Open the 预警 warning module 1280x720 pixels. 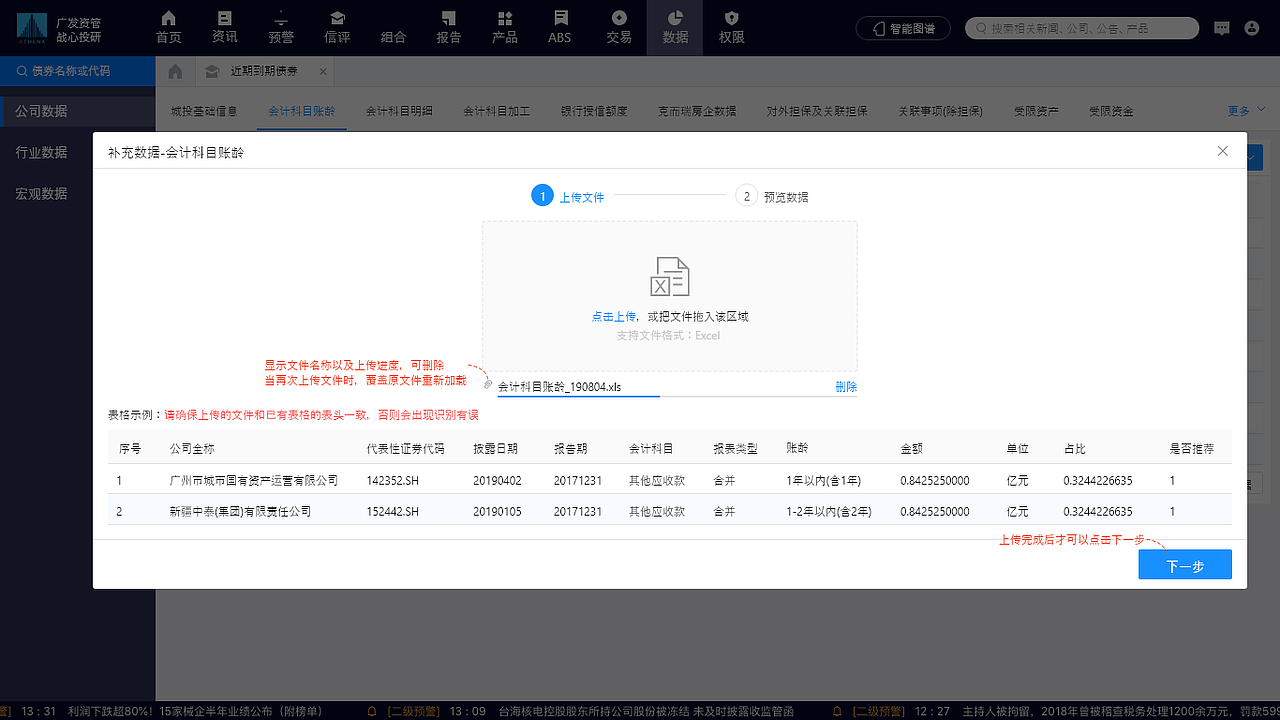(x=280, y=28)
